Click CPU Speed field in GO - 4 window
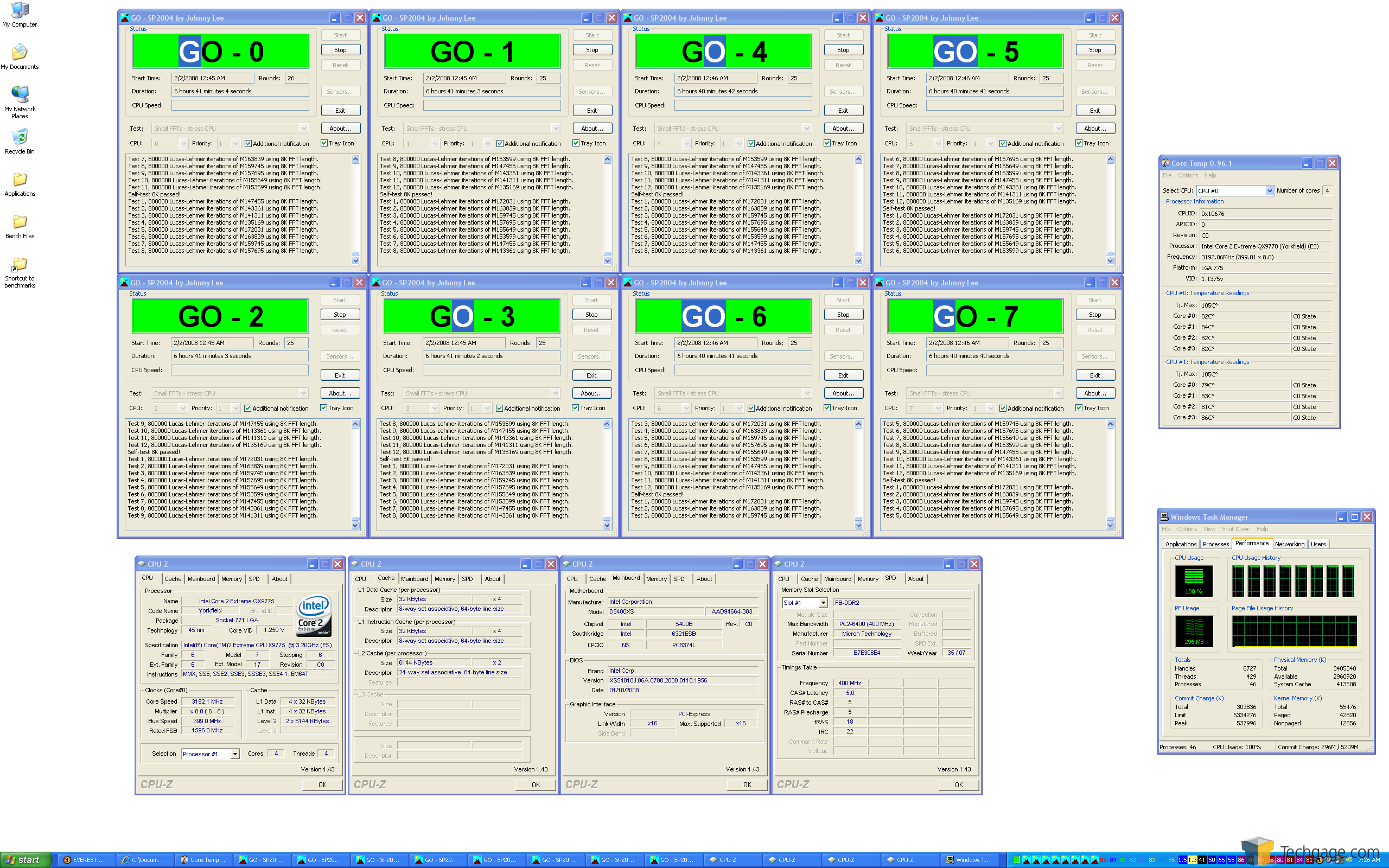The width and height of the screenshot is (1389, 868). 743,105
